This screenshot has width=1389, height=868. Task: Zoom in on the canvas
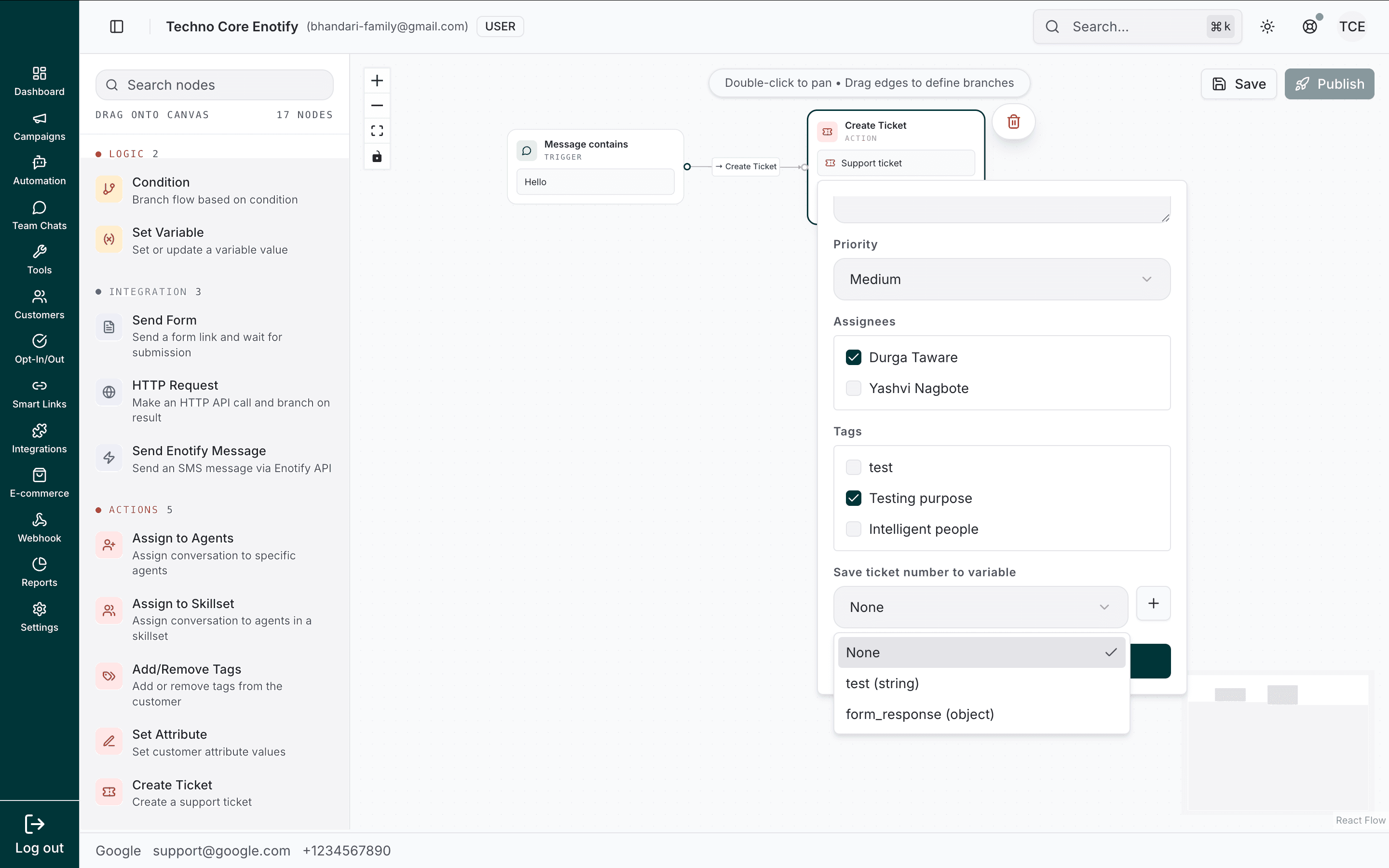pyautogui.click(x=377, y=81)
